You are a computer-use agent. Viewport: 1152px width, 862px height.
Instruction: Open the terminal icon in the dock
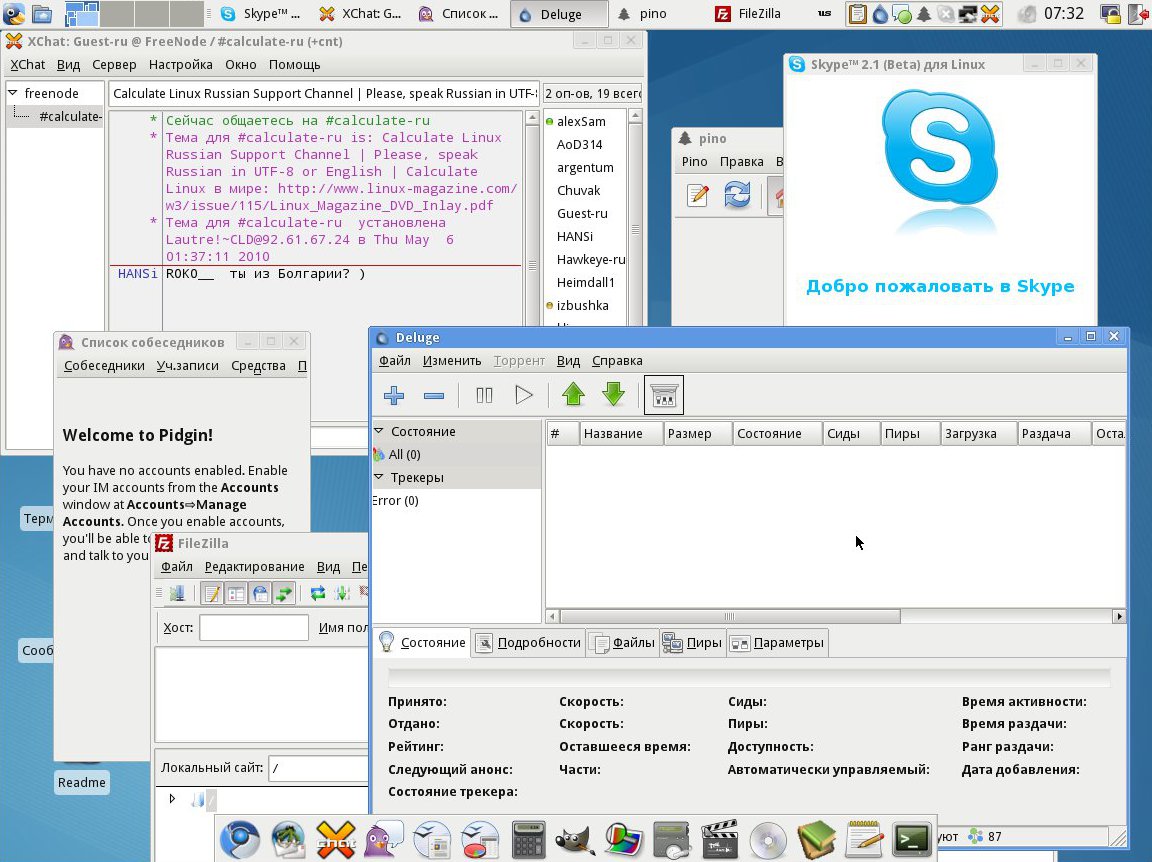tap(911, 838)
